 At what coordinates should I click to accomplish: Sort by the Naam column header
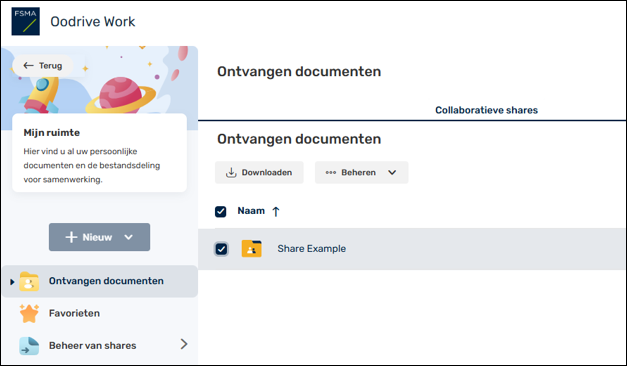click(x=251, y=211)
